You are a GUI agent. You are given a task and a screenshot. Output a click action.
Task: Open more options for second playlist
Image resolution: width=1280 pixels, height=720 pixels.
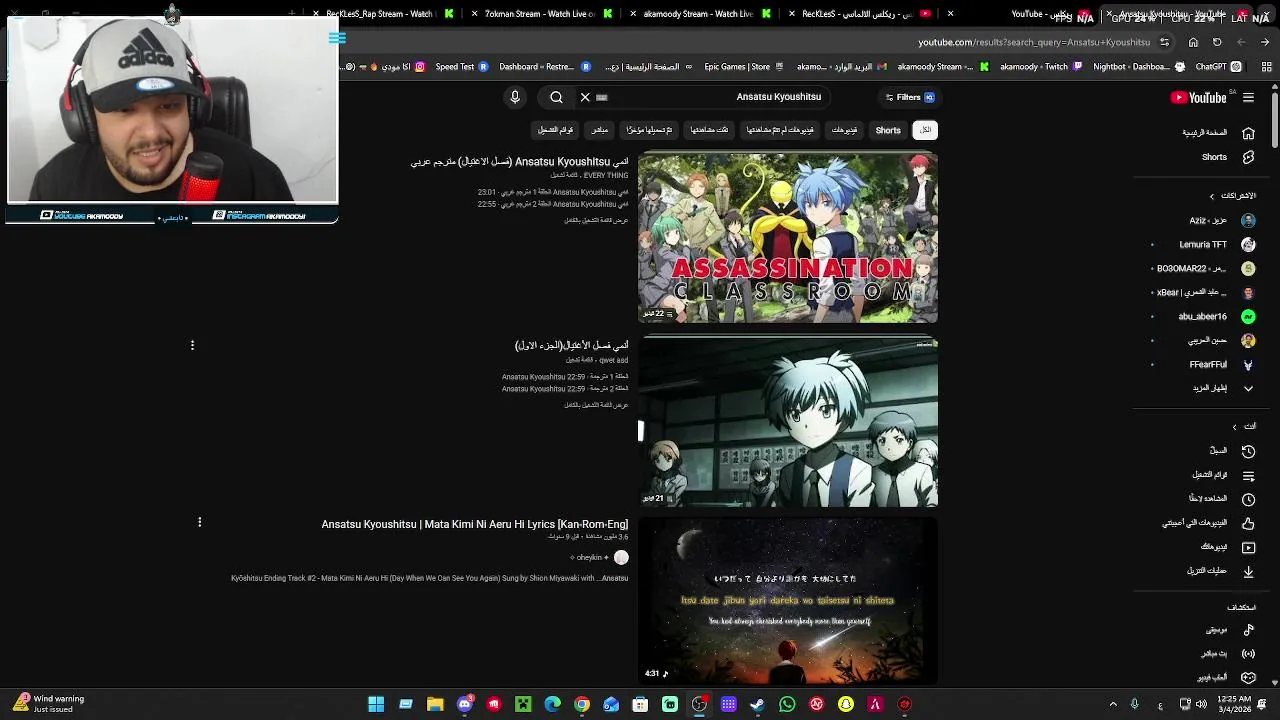(192, 345)
